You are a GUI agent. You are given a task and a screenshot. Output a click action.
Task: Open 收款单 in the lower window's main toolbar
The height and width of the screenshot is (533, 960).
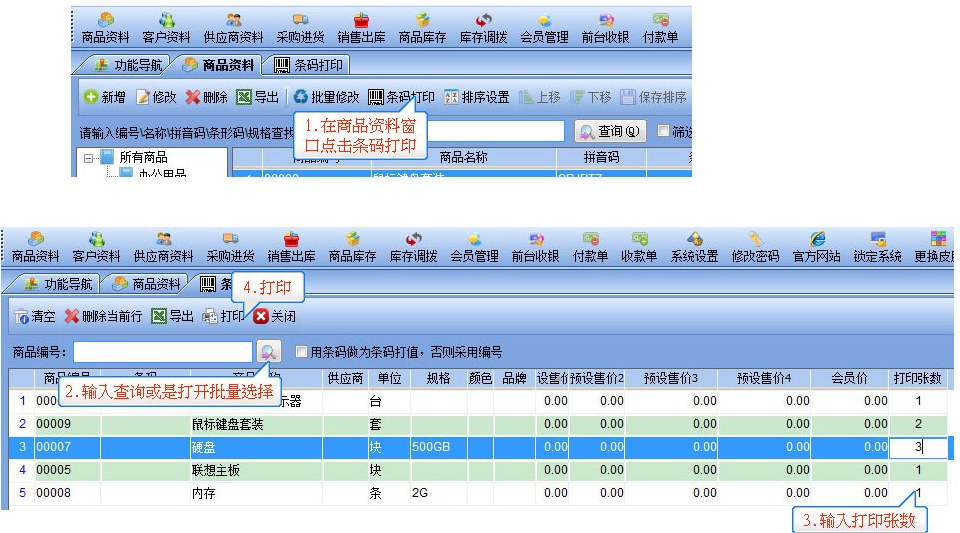(639, 247)
